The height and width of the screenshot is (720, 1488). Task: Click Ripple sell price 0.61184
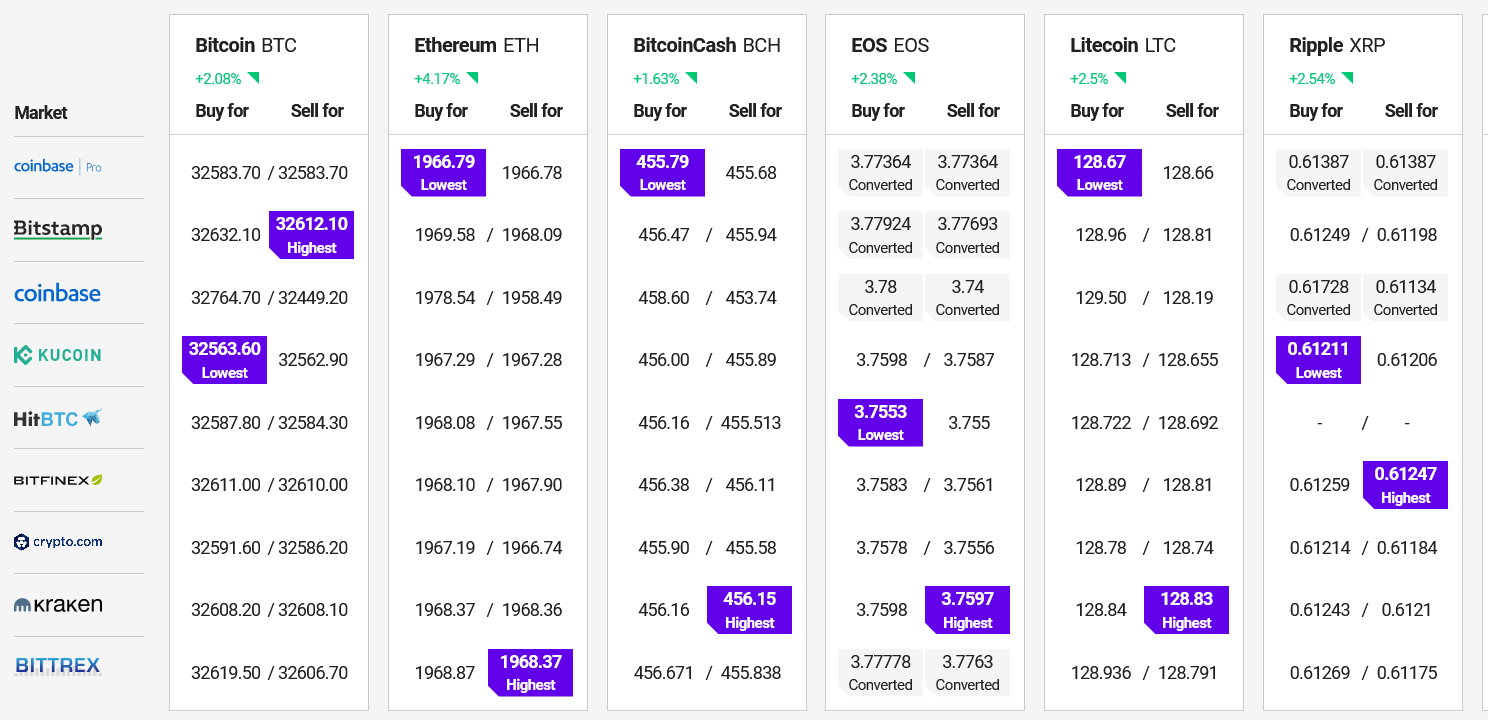click(1407, 548)
